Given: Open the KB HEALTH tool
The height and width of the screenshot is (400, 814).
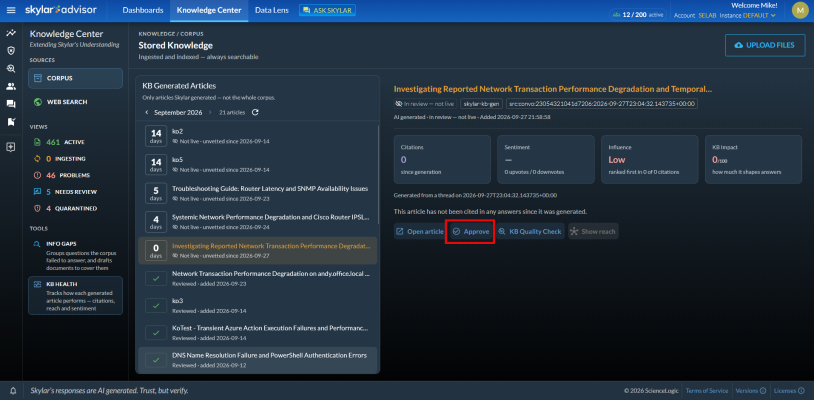Looking at the screenshot, I should point(75,295).
